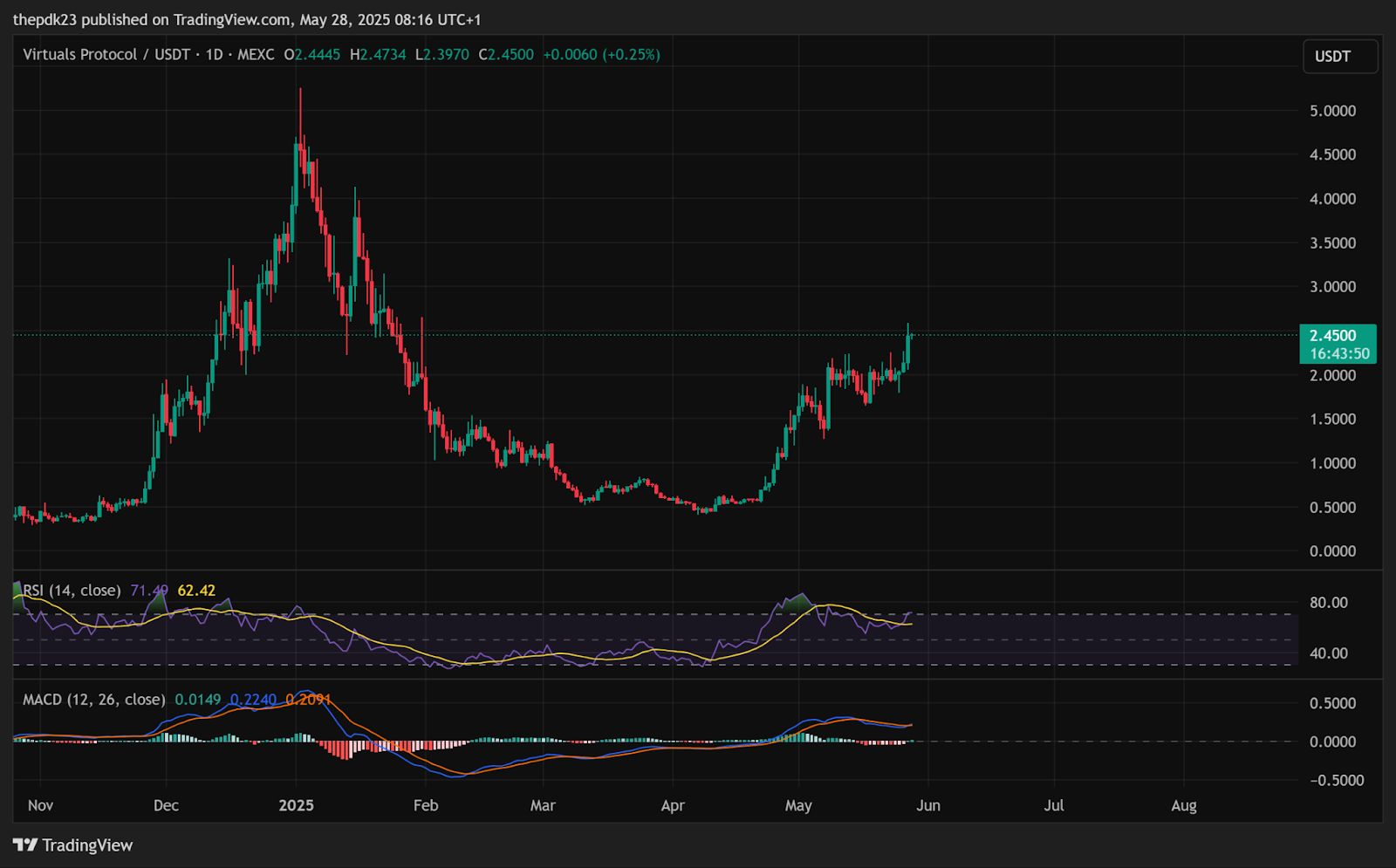Click the publication header text by thepdk23
The image size is (1396, 868).
coord(247,19)
